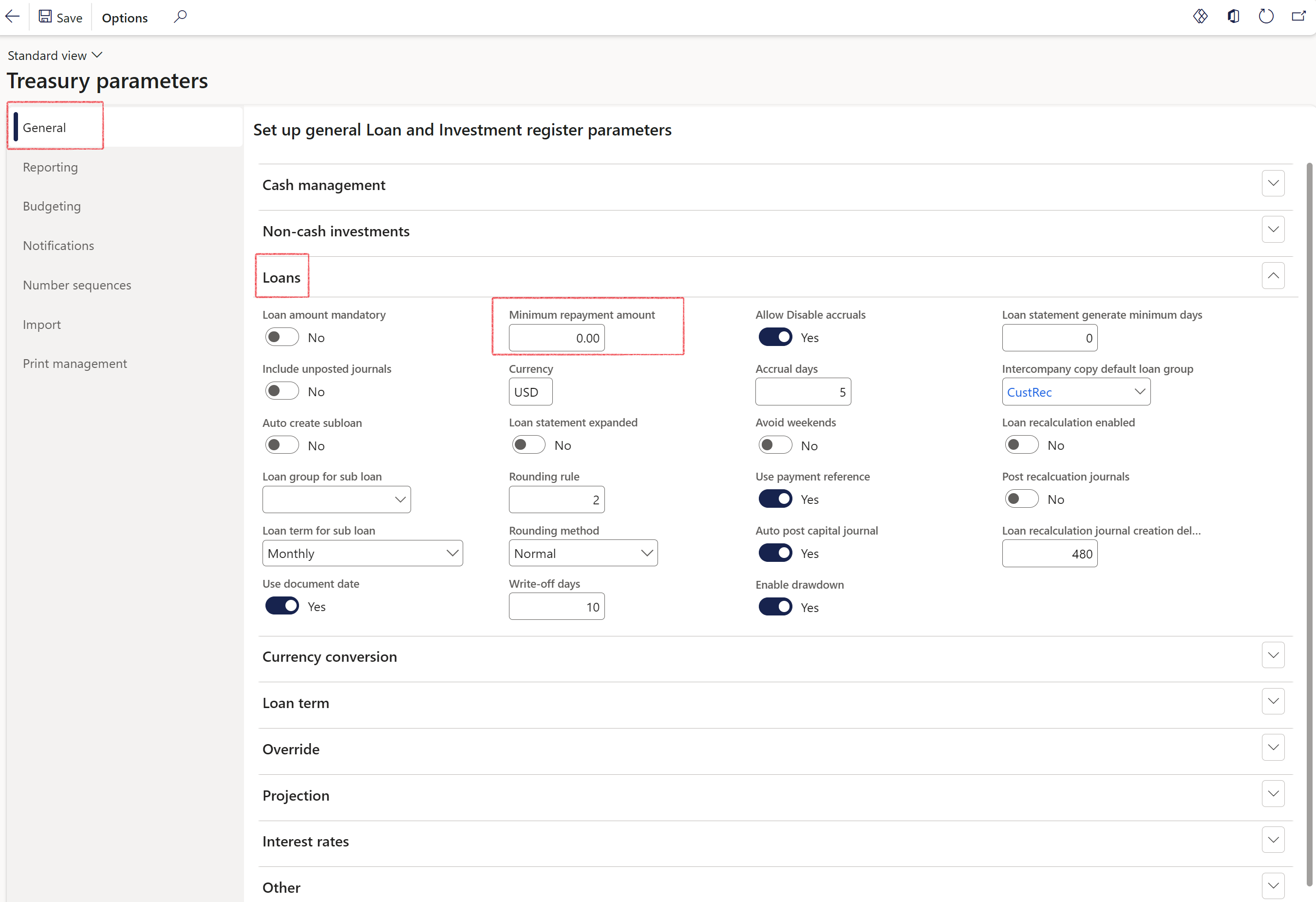Select the Import tab
Image resolution: width=1316 pixels, height=902 pixels.
tap(42, 324)
